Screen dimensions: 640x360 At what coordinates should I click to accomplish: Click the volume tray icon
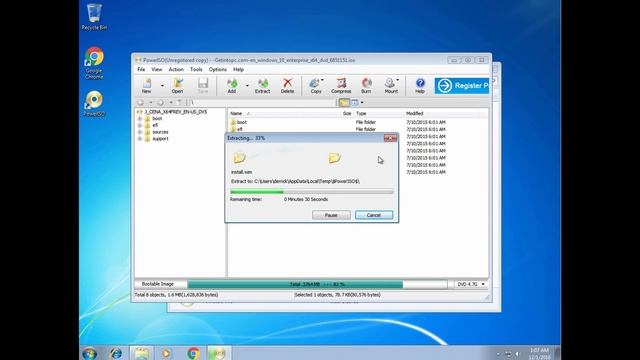pyautogui.click(x=518, y=354)
